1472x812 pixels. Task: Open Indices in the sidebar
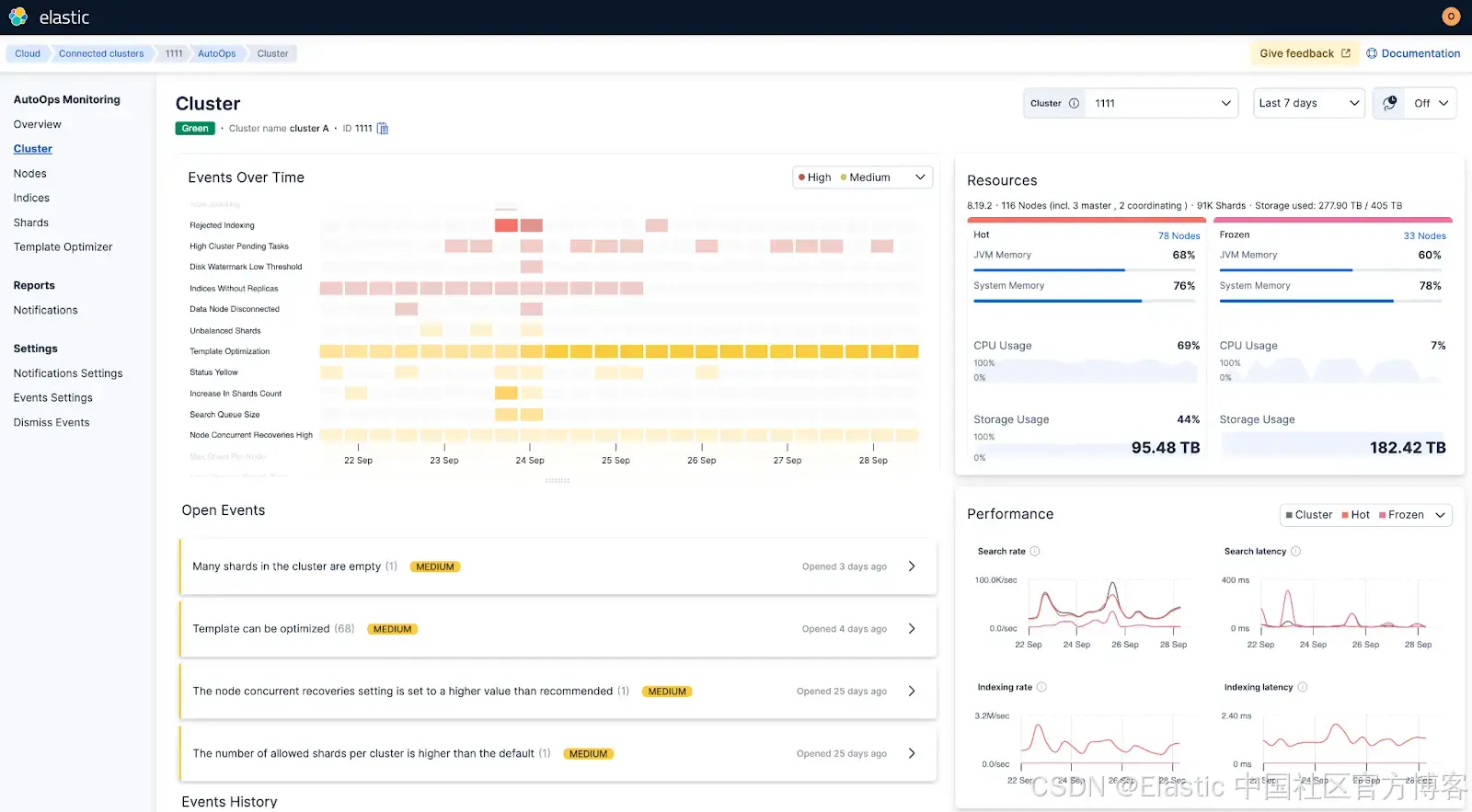[31, 198]
